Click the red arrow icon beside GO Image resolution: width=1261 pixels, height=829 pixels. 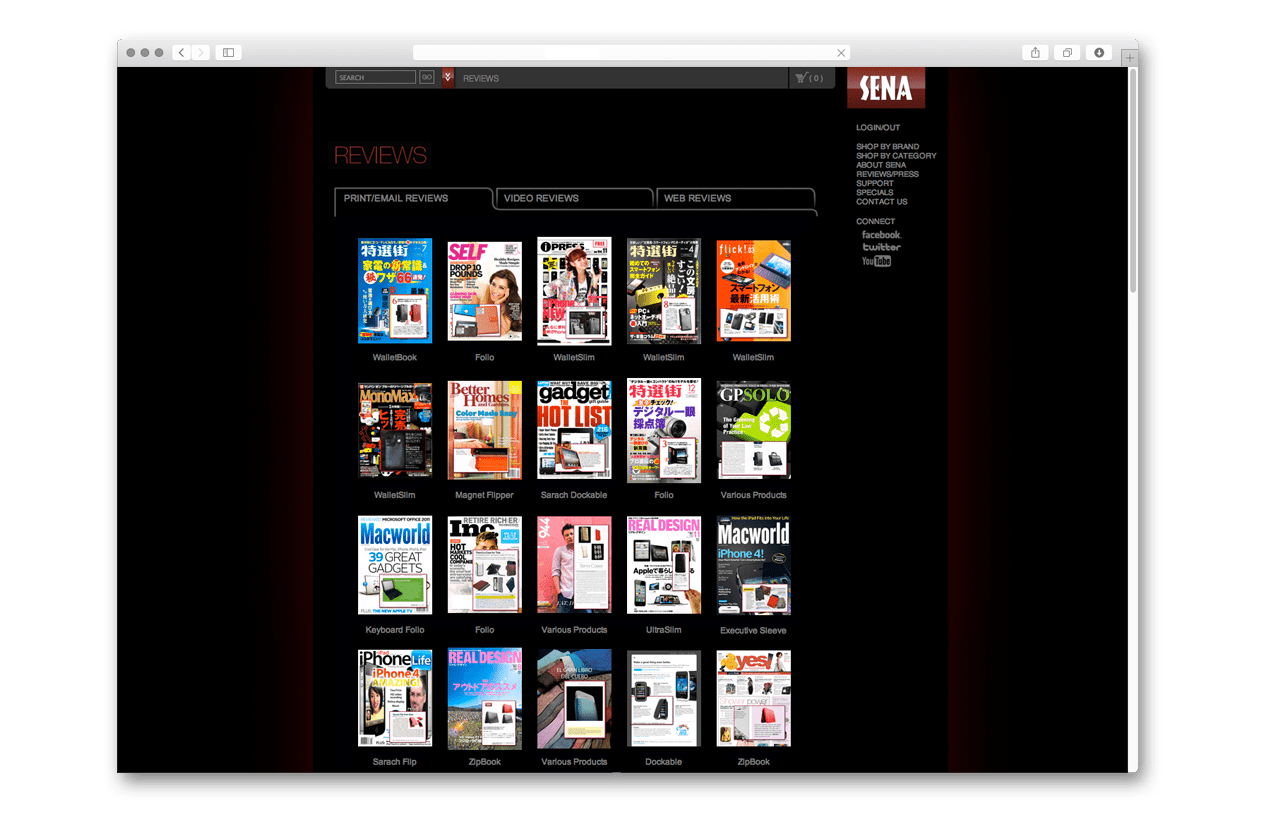[448, 77]
